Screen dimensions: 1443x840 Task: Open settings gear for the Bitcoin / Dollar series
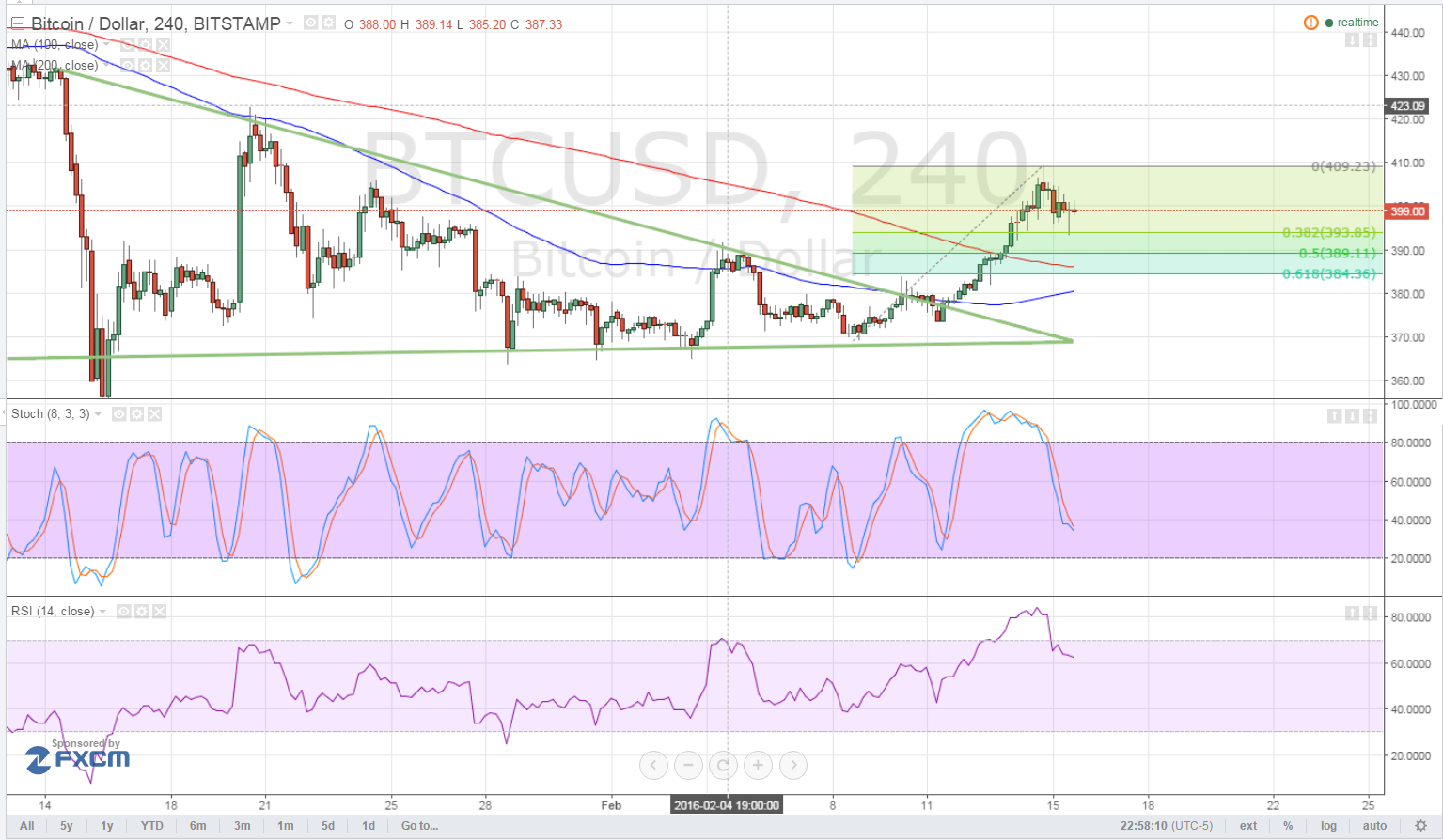[x=328, y=23]
